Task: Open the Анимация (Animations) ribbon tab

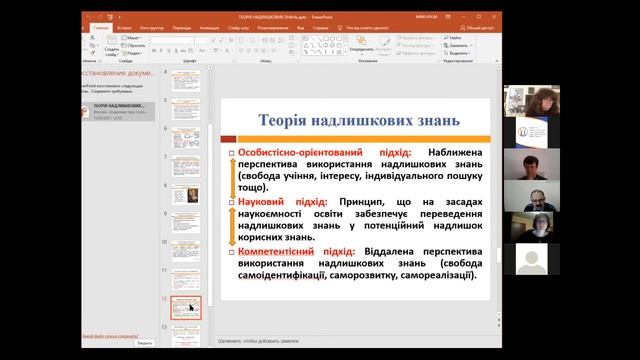Action: 209,28
